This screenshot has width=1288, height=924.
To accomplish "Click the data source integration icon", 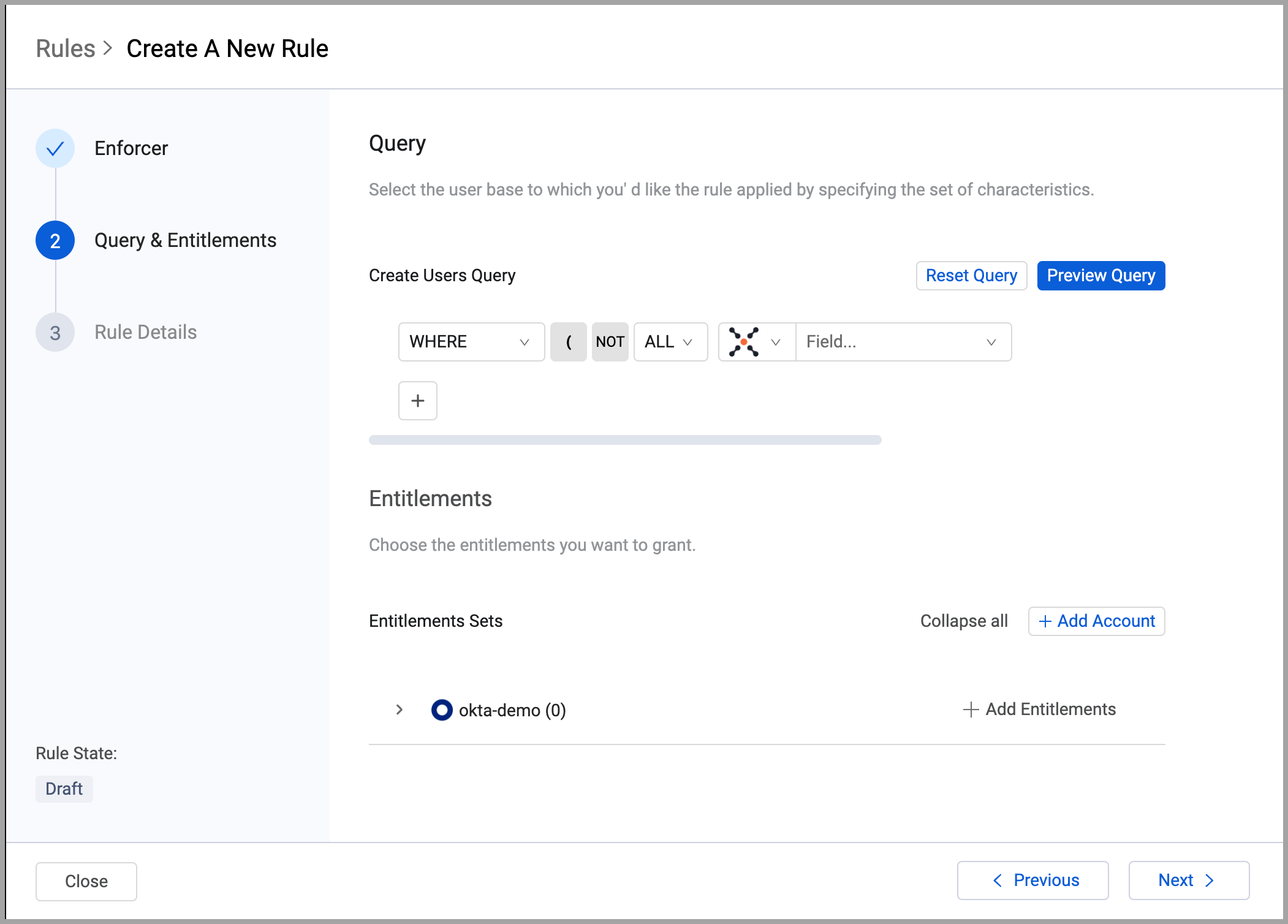I will [x=744, y=342].
